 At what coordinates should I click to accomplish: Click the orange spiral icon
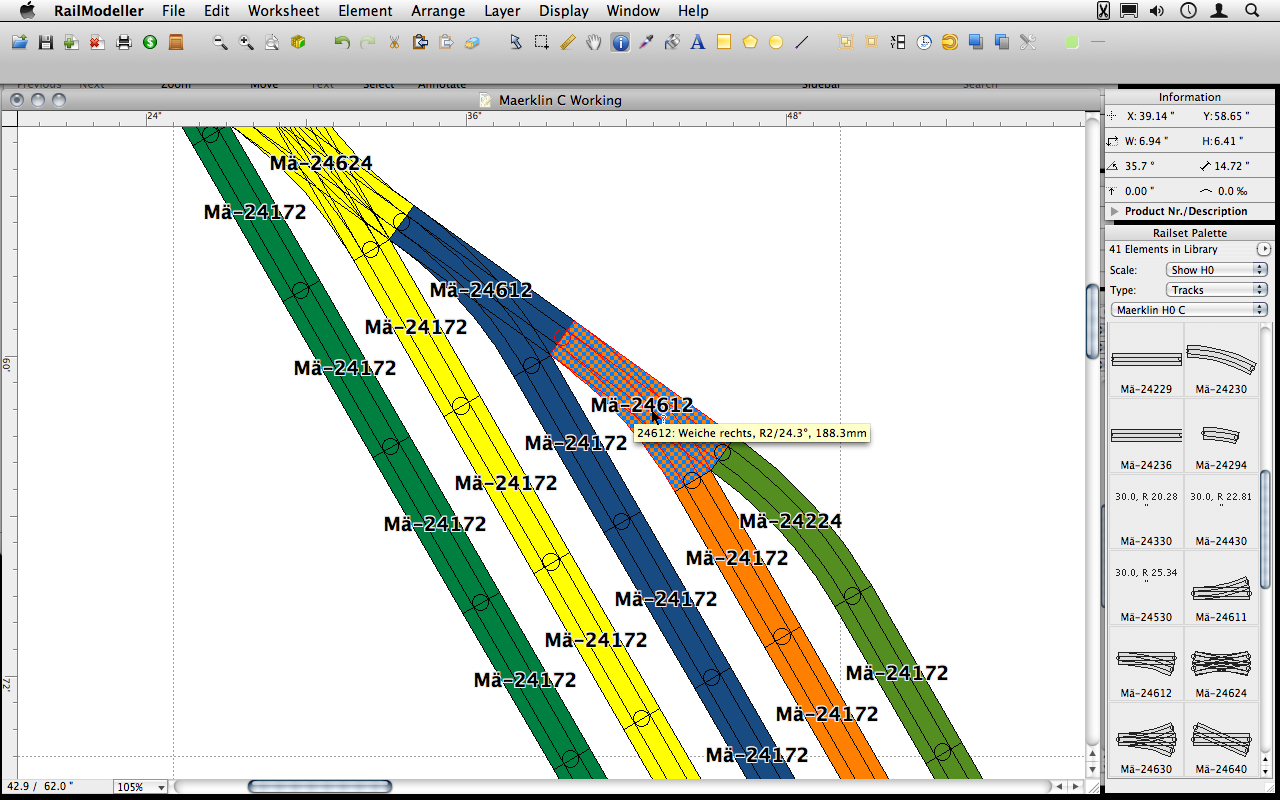coord(950,42)
